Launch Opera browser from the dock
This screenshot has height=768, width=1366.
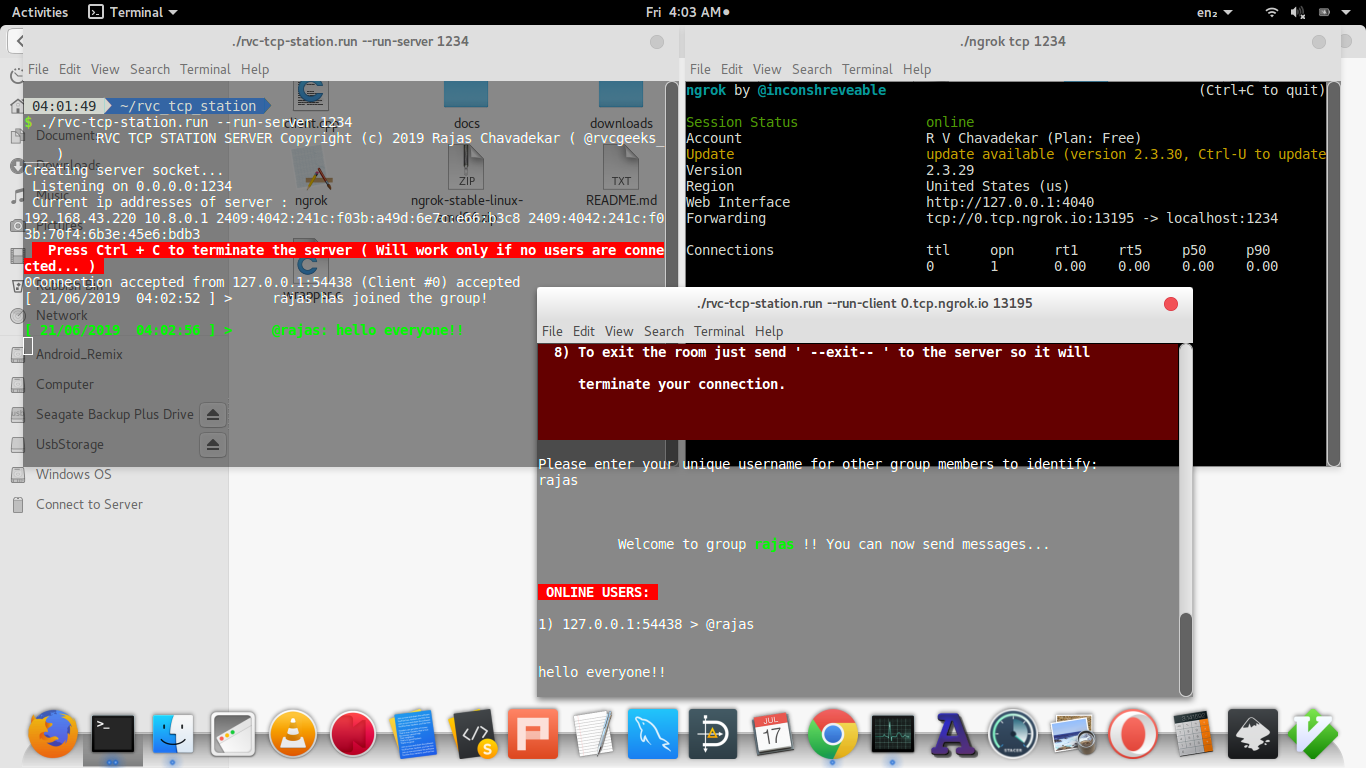pyautogui.click(x=1132, y=734)
